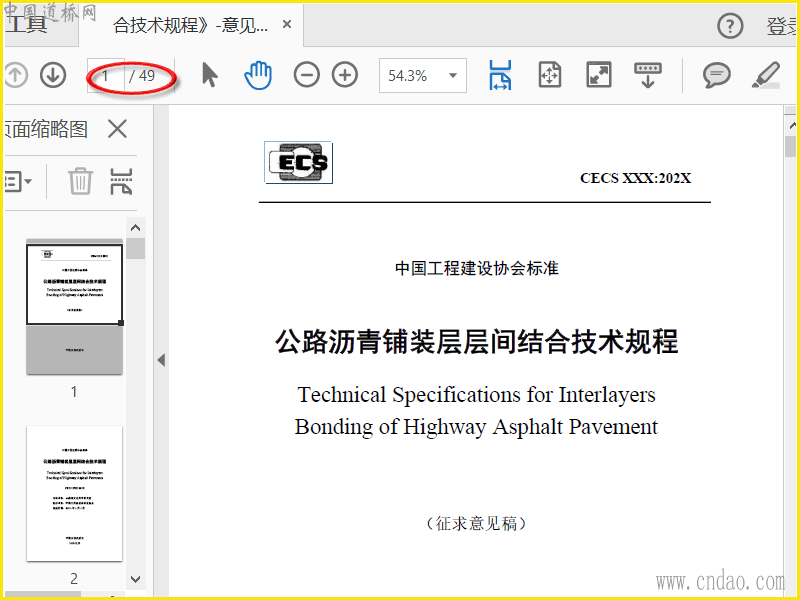This screenshot has height=600, width=800.
Task: Click the page number input field
Action: point(106,76)
